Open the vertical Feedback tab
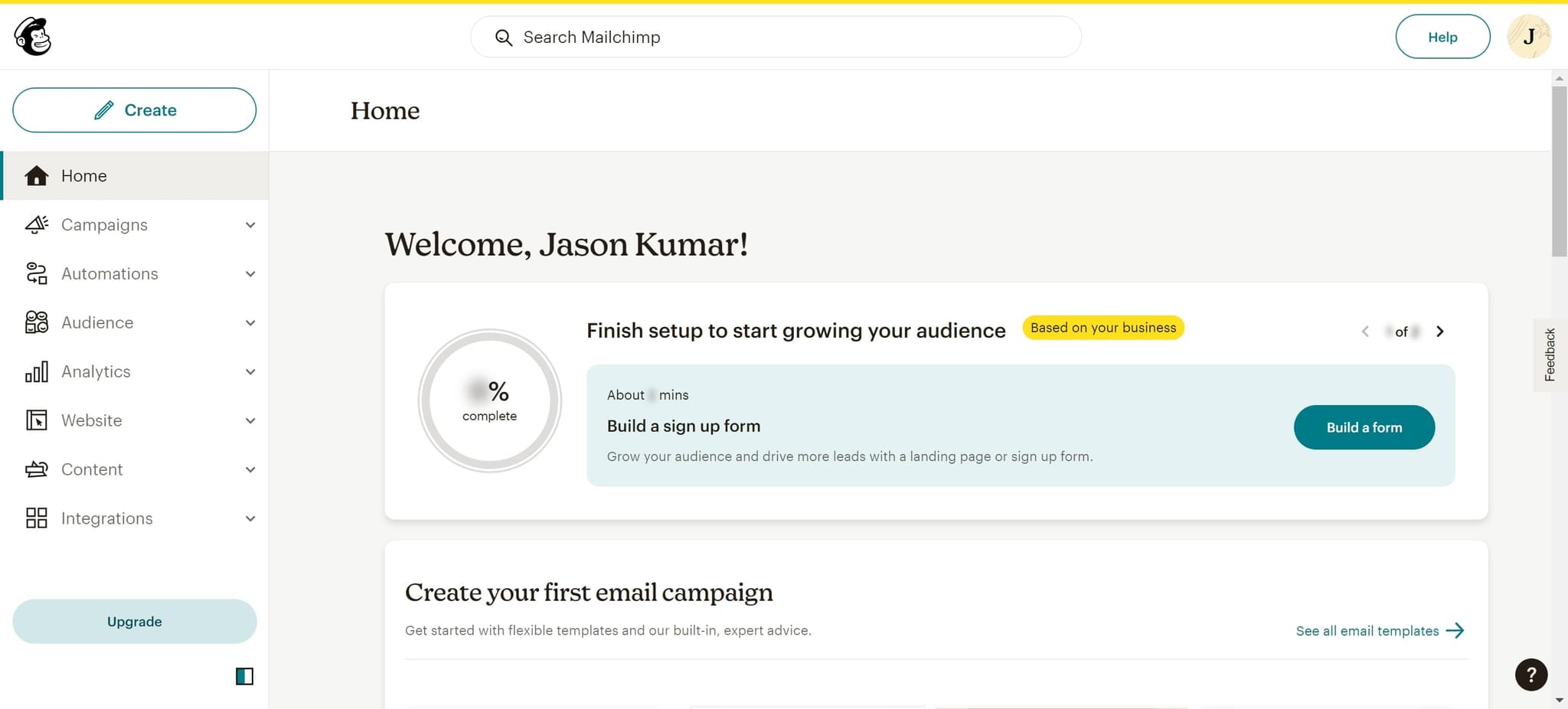The height and width of the screenshot is (709, 1568). coord(1550,354)
